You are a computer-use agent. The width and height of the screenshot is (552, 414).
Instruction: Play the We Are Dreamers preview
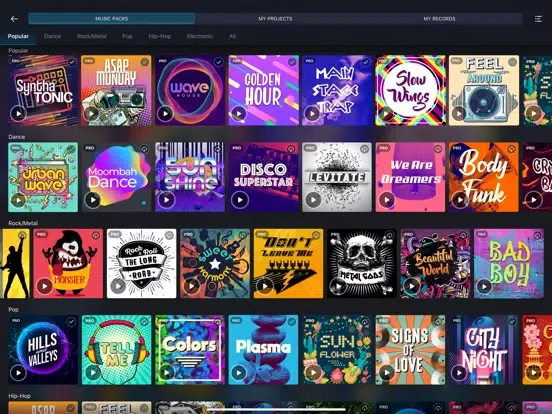click(x=387, y=200)
